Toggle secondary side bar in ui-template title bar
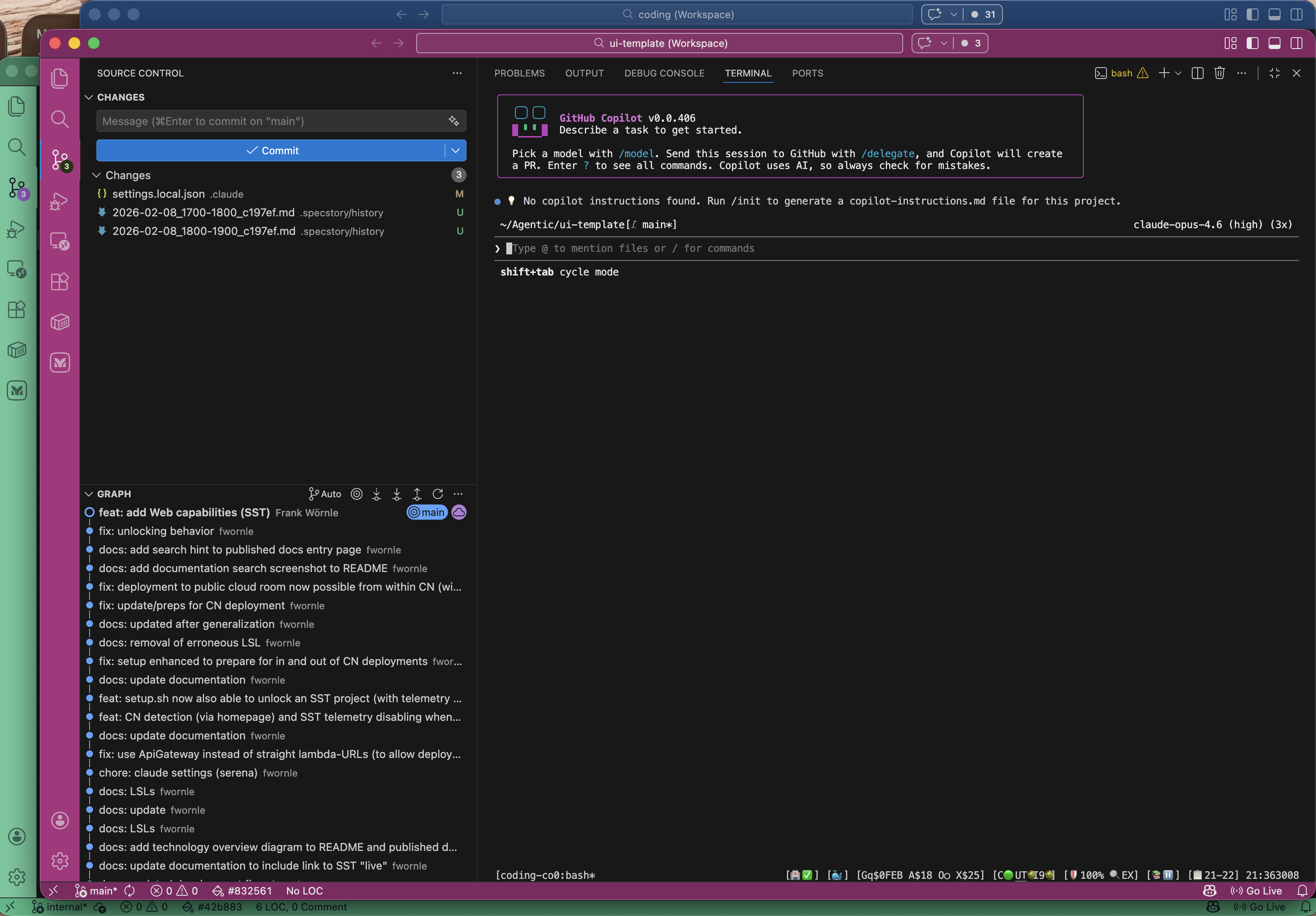 coord(1297,43)
